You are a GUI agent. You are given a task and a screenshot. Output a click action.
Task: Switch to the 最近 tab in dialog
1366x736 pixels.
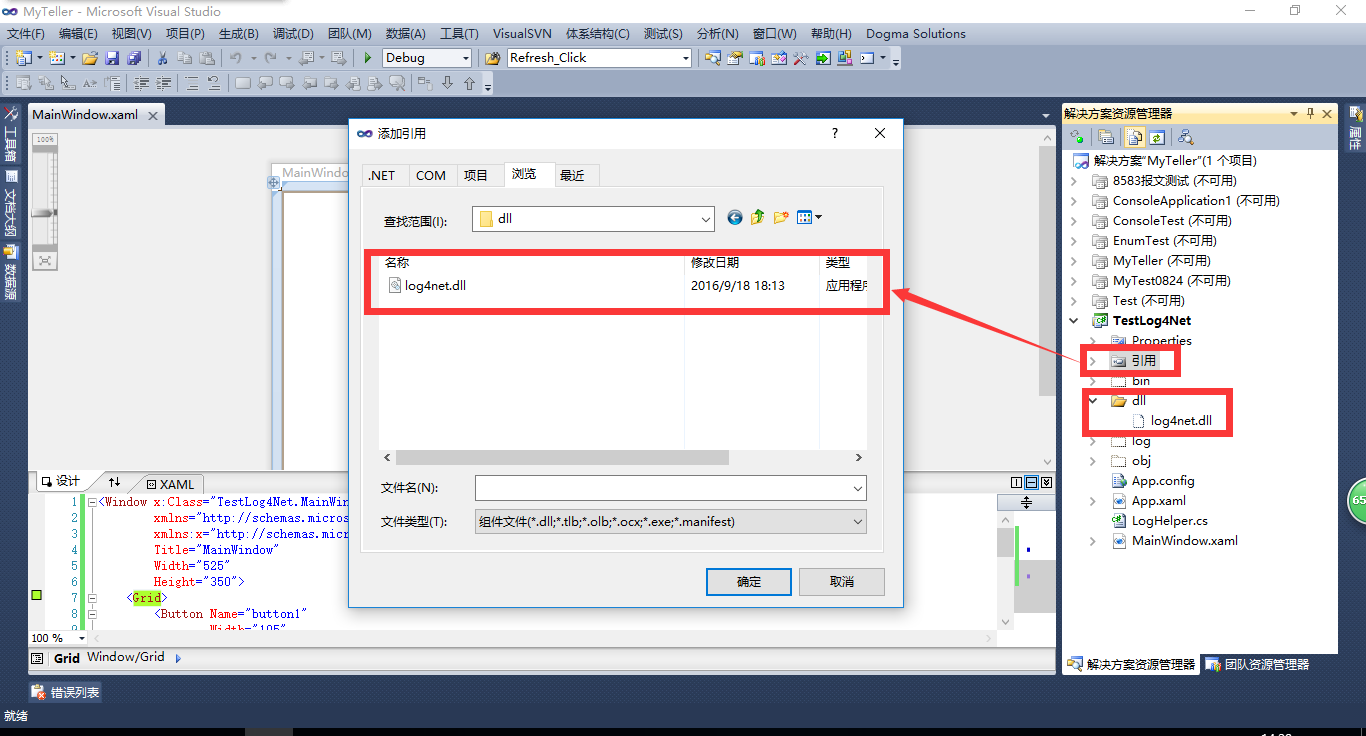tap(572, 175)
